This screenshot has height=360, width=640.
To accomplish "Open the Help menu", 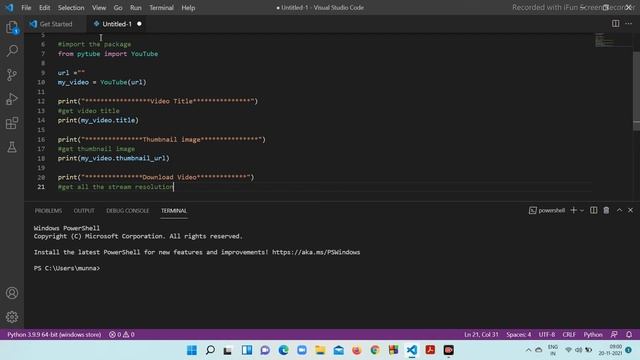I will point(188,8).
